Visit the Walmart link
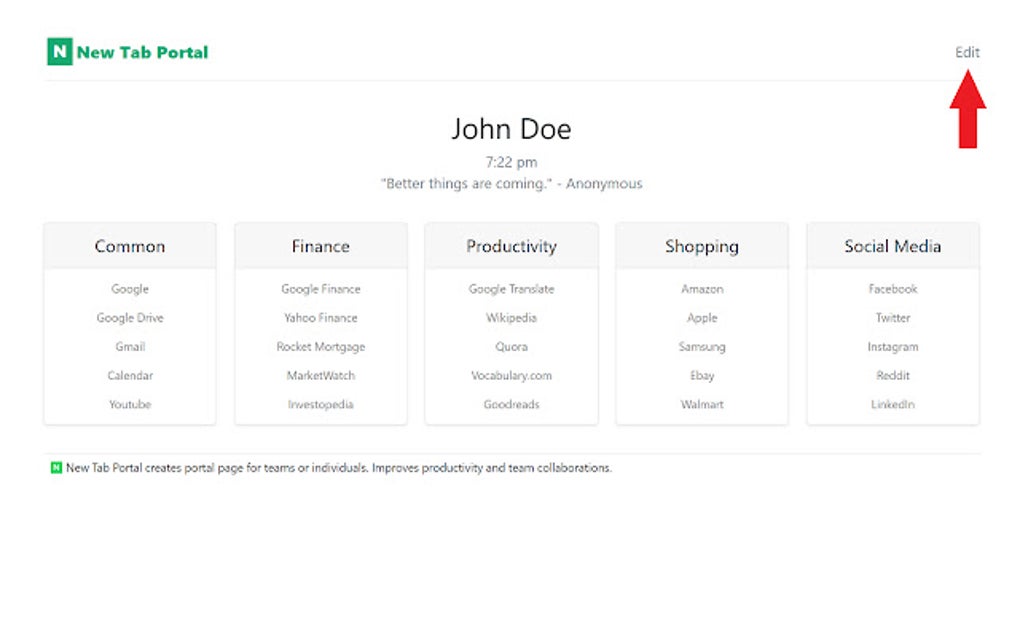 pos(702,404)
